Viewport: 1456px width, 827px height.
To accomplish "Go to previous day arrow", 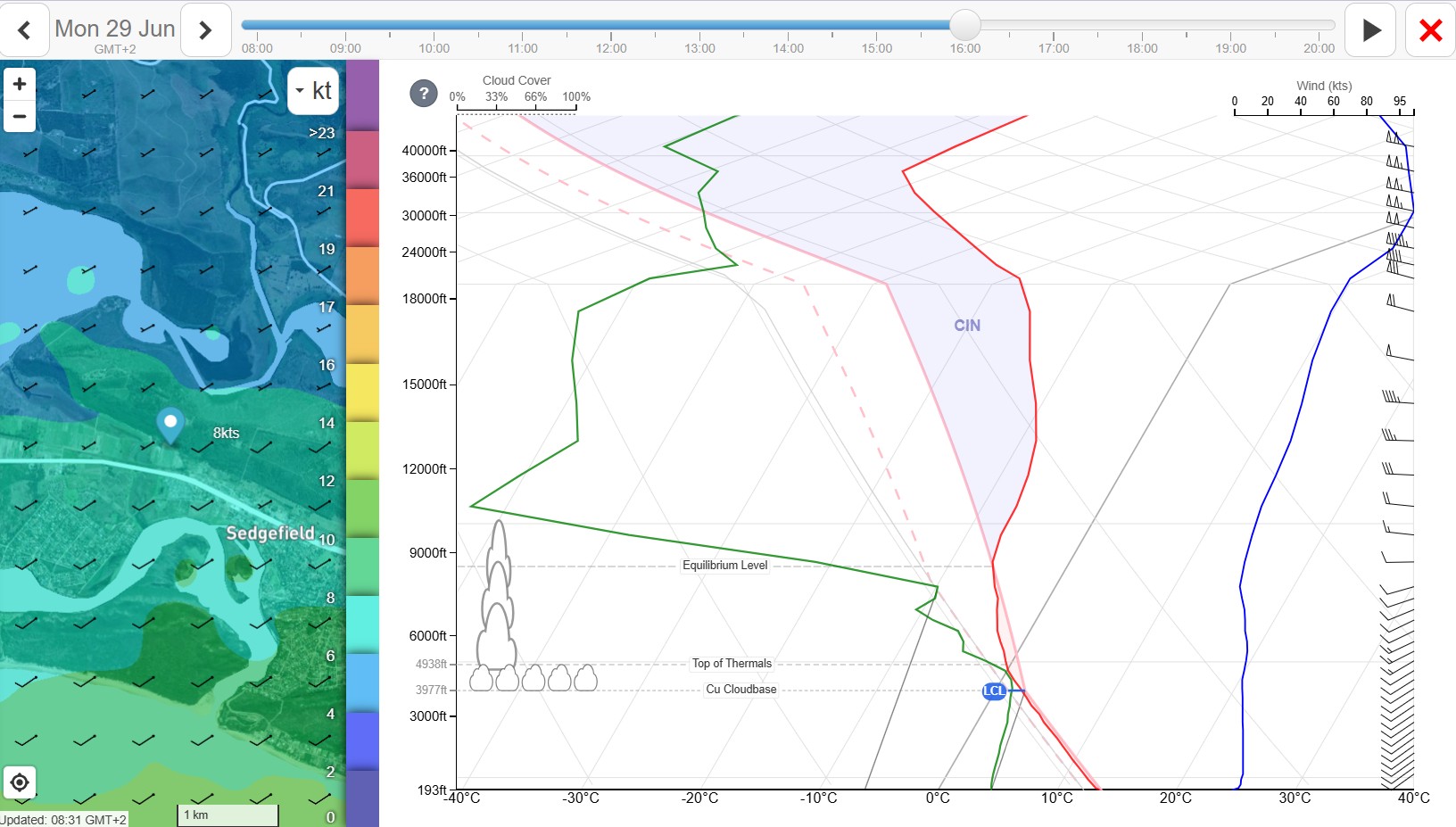I will [24, 29].
